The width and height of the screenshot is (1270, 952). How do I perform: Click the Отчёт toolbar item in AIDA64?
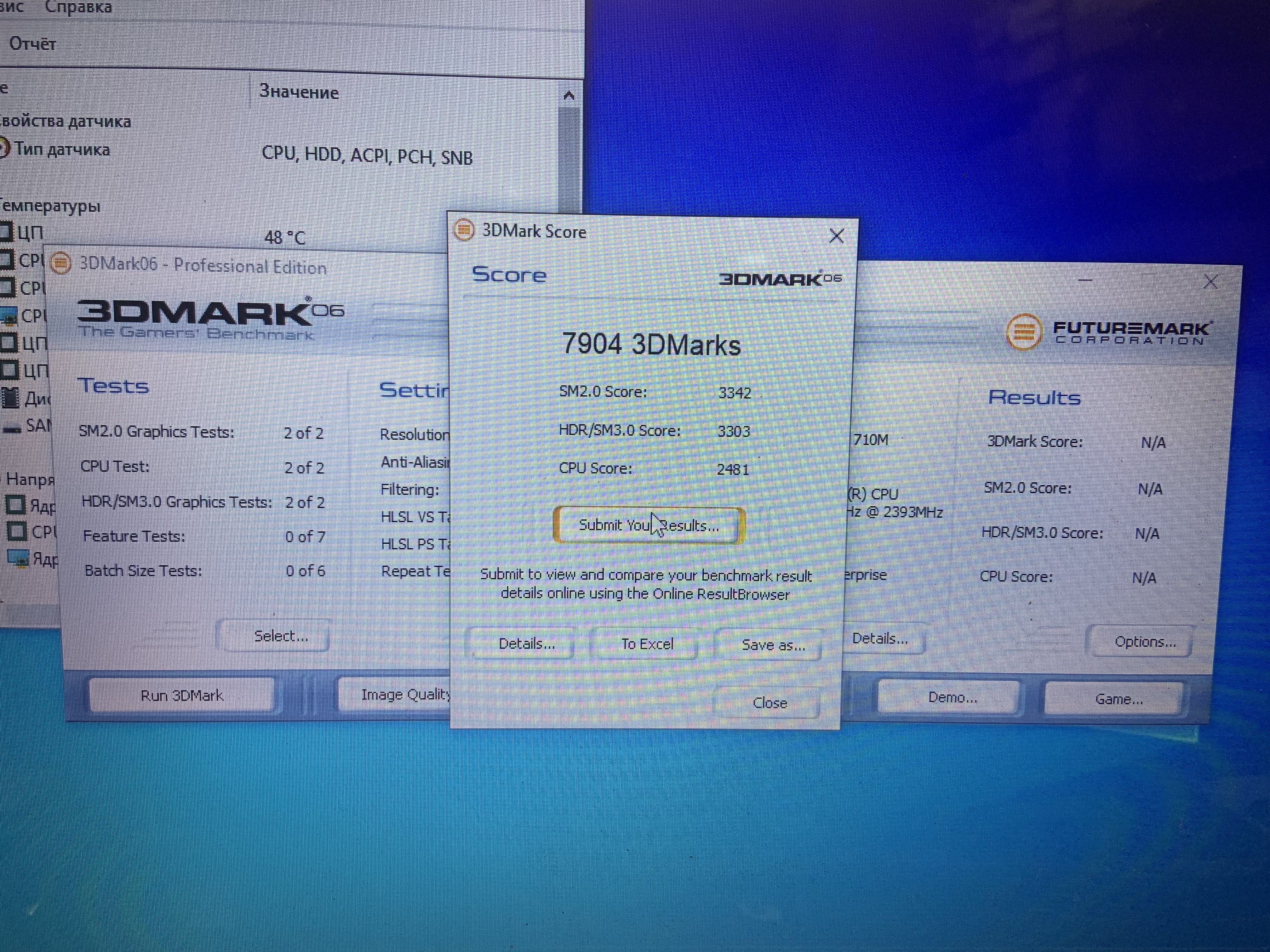pyautogui.click(x=33, y=44)
